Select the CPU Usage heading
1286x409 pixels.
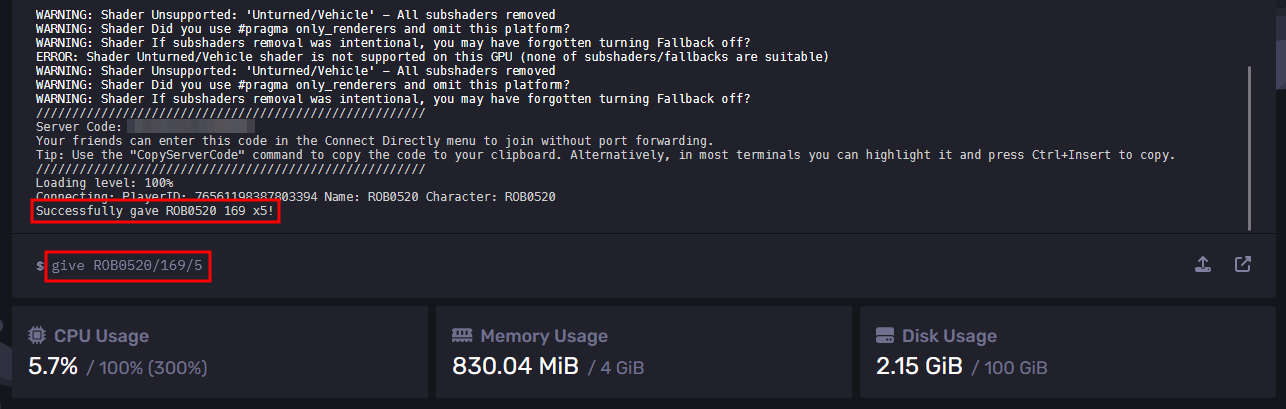(101, 336)
